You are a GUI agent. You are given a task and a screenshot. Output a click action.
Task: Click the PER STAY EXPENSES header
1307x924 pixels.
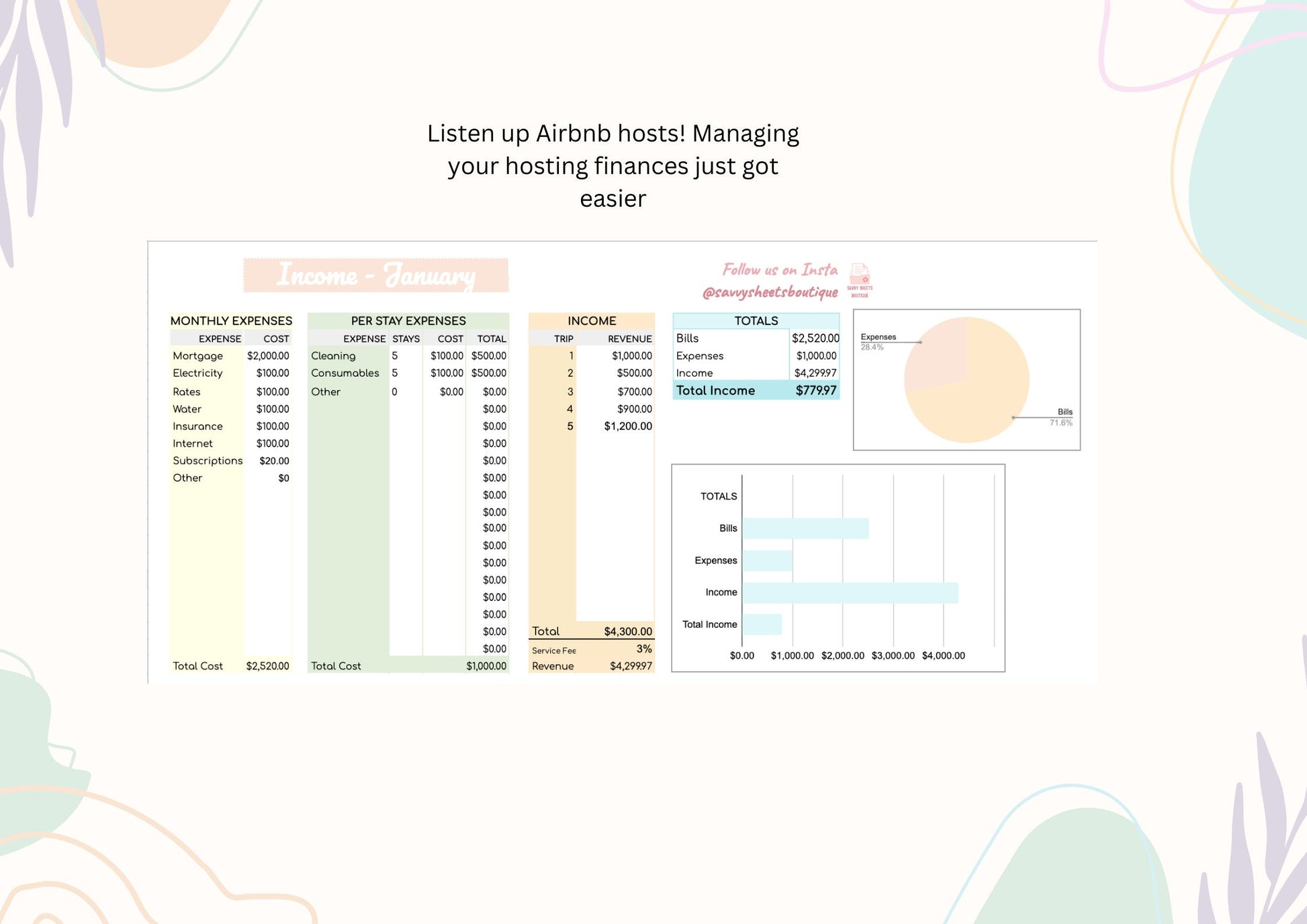click(408, 321)
